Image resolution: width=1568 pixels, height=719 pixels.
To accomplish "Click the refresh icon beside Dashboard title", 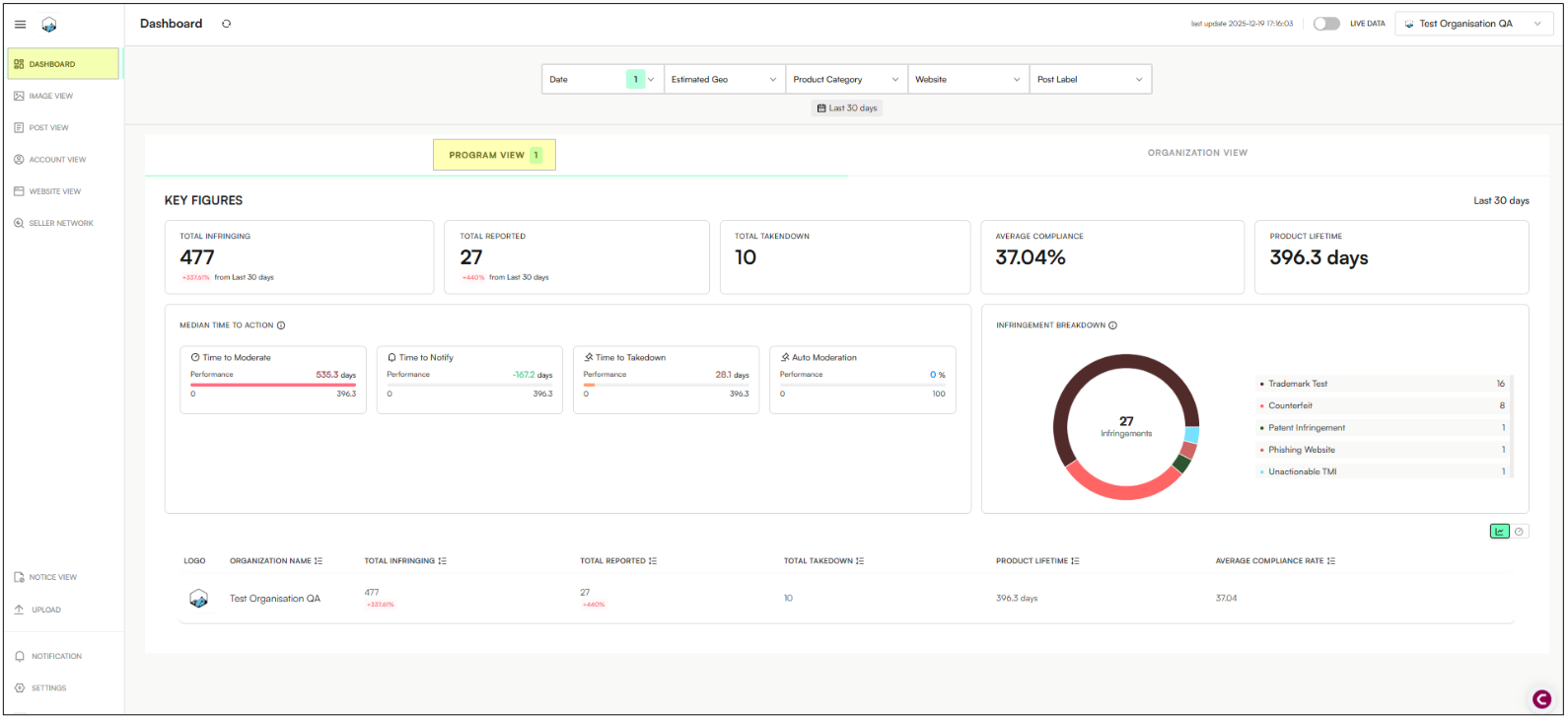I will (226, 24).
